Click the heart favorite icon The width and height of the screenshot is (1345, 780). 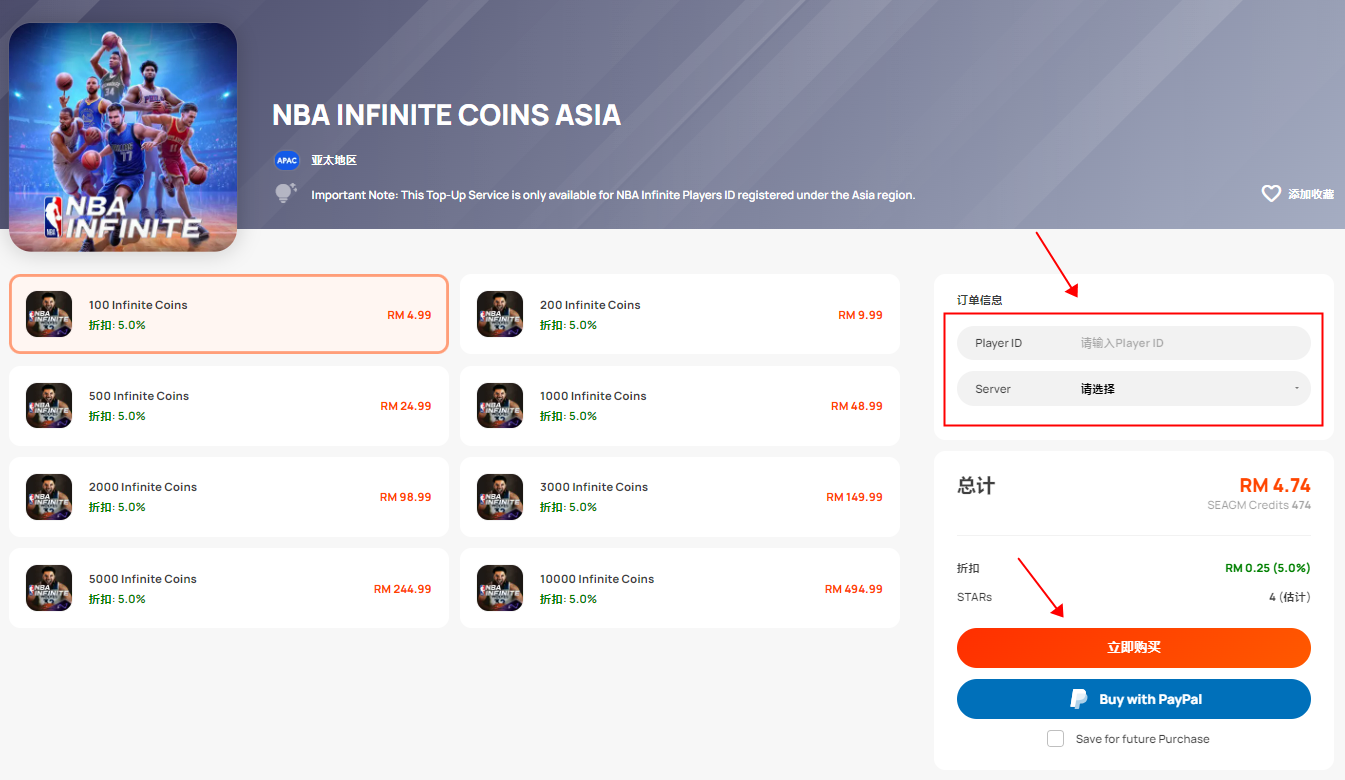pos(1271,194)
